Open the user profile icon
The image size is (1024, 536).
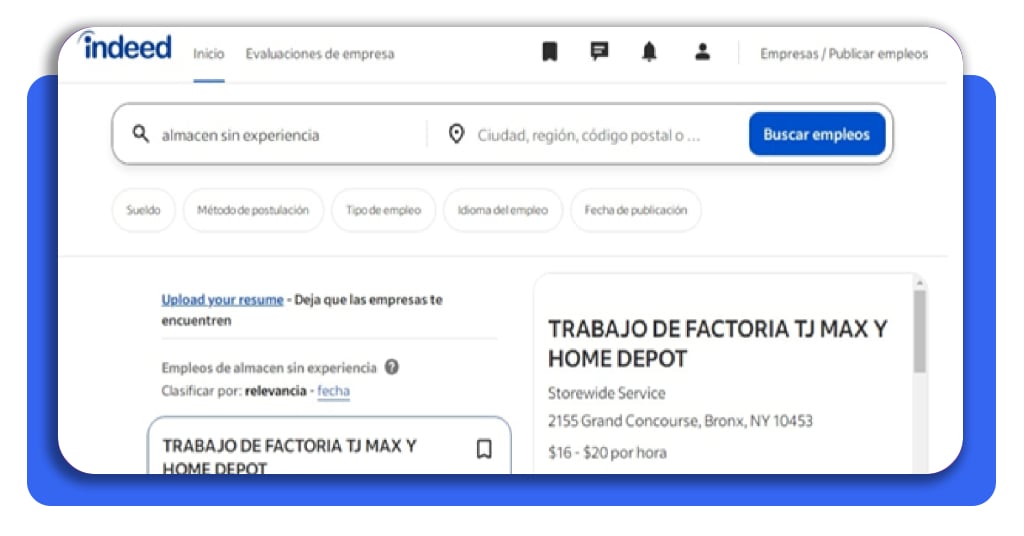coord(702,52)
